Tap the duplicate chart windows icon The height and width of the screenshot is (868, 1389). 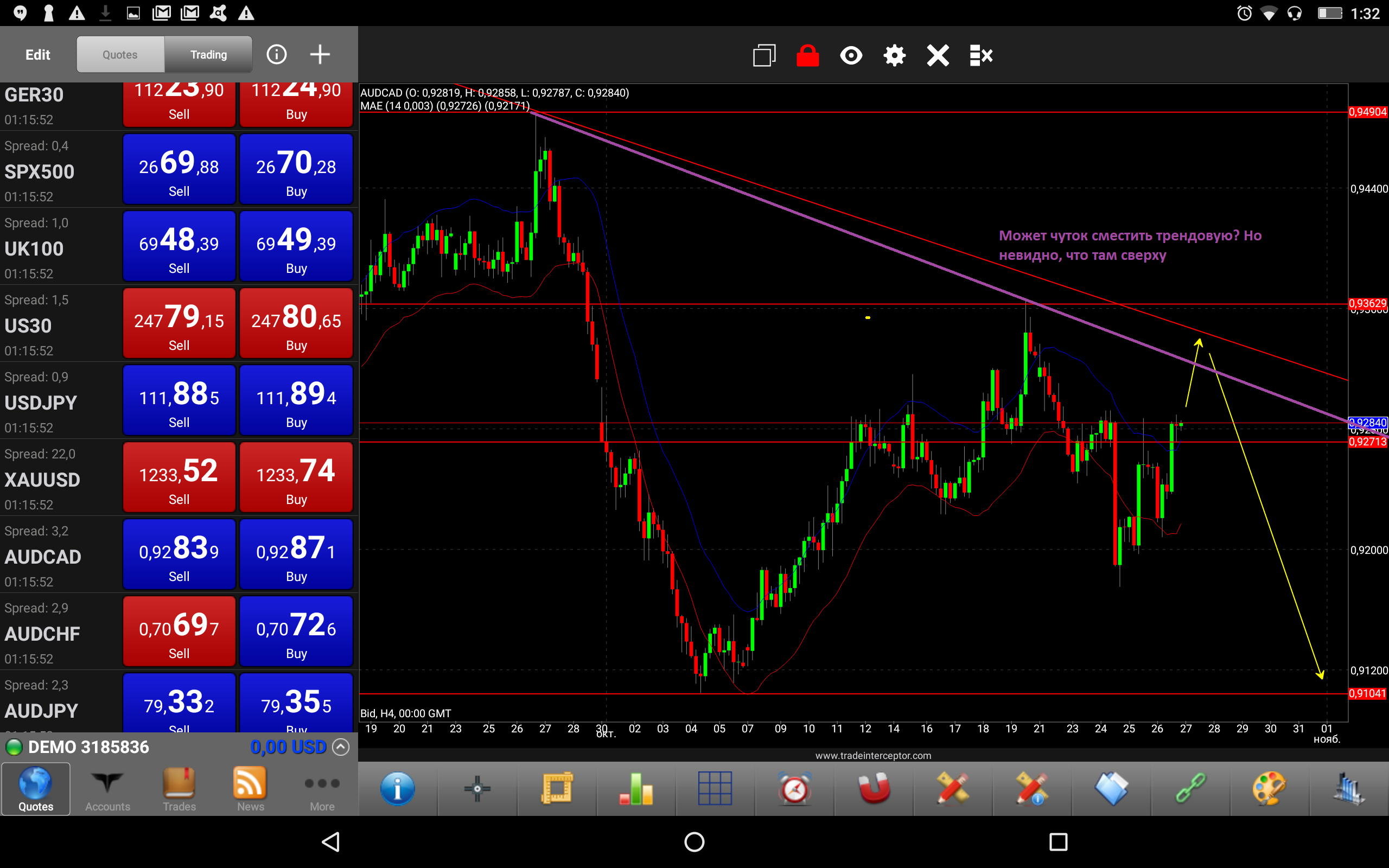pos(764,56)
